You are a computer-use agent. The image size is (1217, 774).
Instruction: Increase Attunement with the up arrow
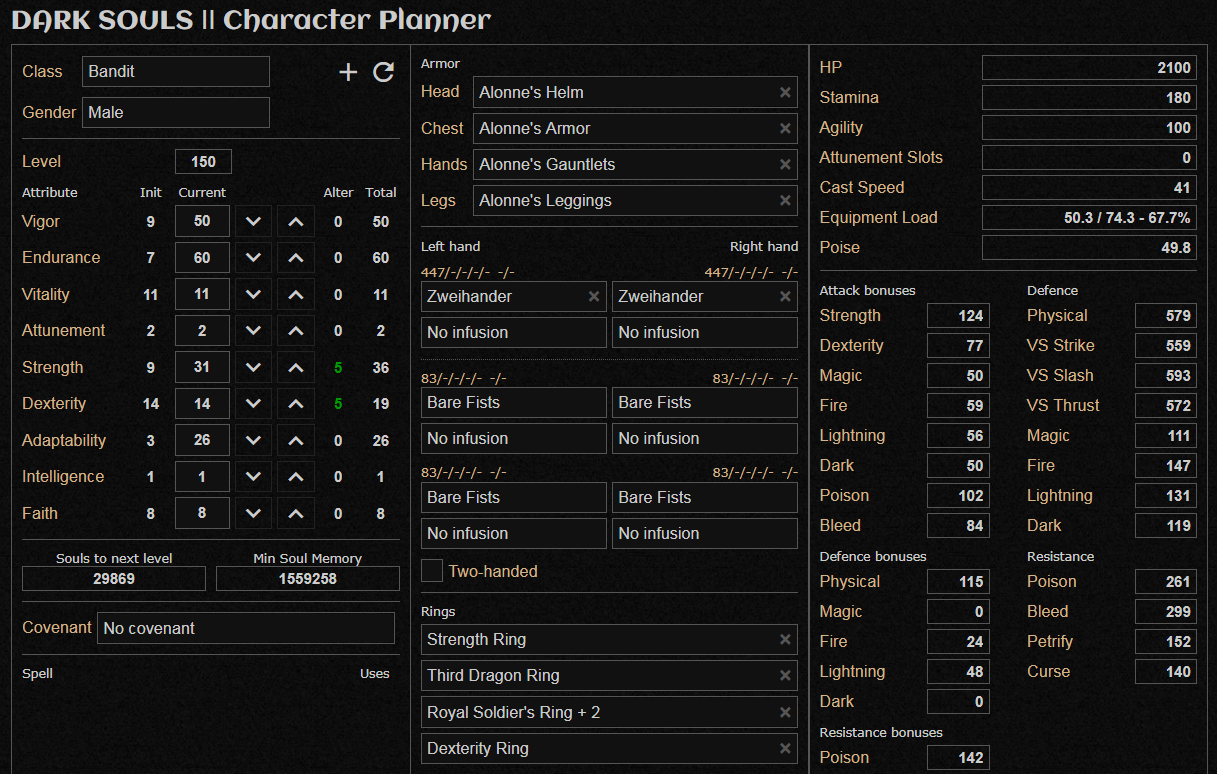[x=296, y=331]
